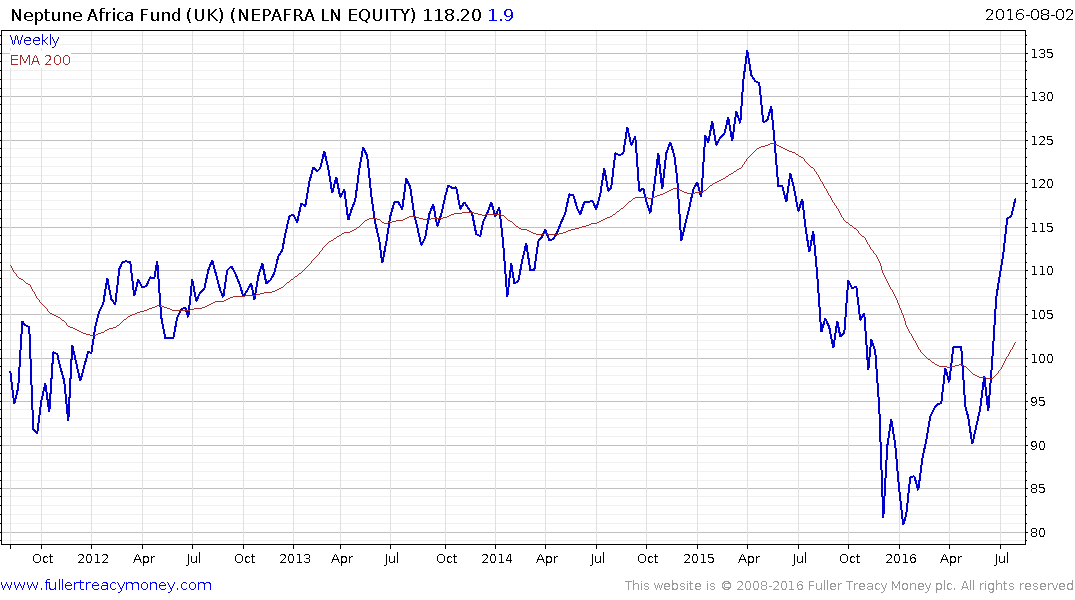Click the copyright notice for Fuller Treacy Money plc
Viewport: 1075px width, 600px height.
(849, 586)
